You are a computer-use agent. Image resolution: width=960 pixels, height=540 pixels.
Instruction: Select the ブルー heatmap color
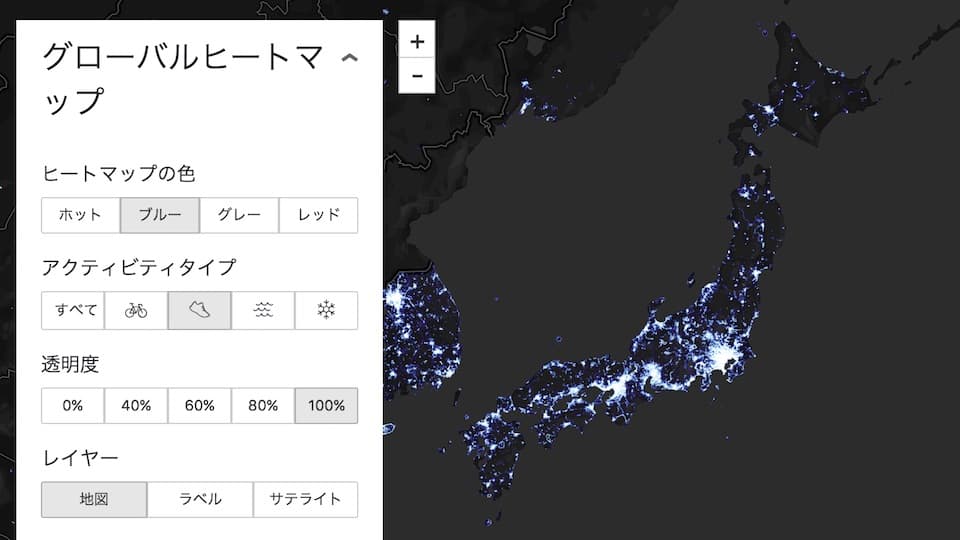coord(160,215)
